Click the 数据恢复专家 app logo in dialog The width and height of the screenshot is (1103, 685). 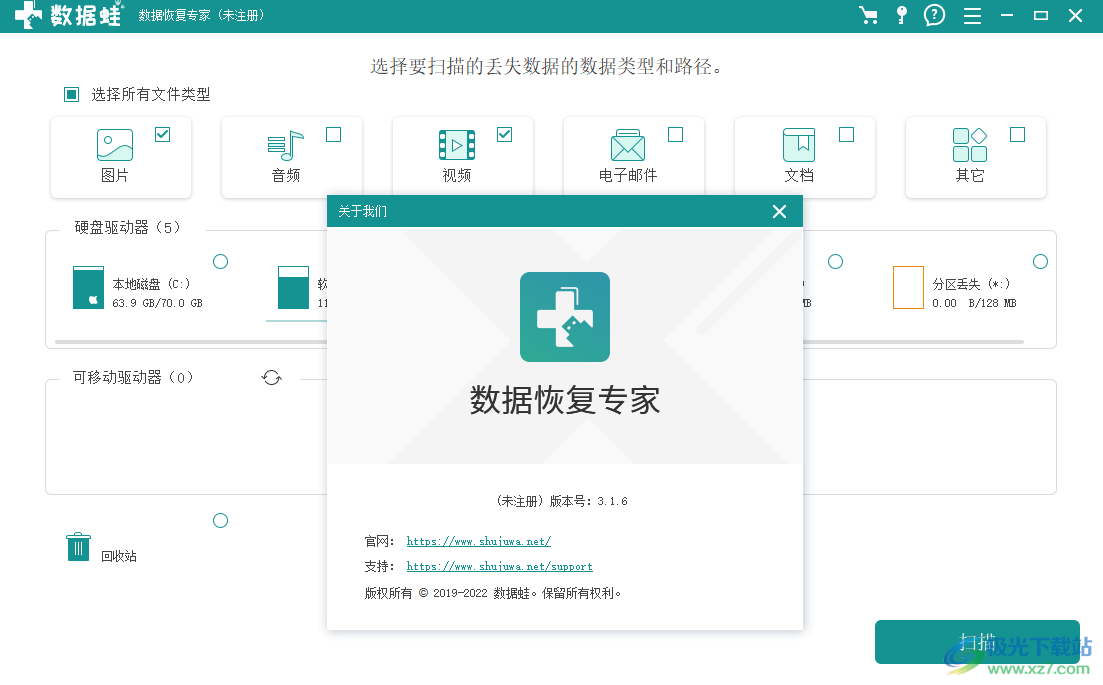click(x=565, y=317)
